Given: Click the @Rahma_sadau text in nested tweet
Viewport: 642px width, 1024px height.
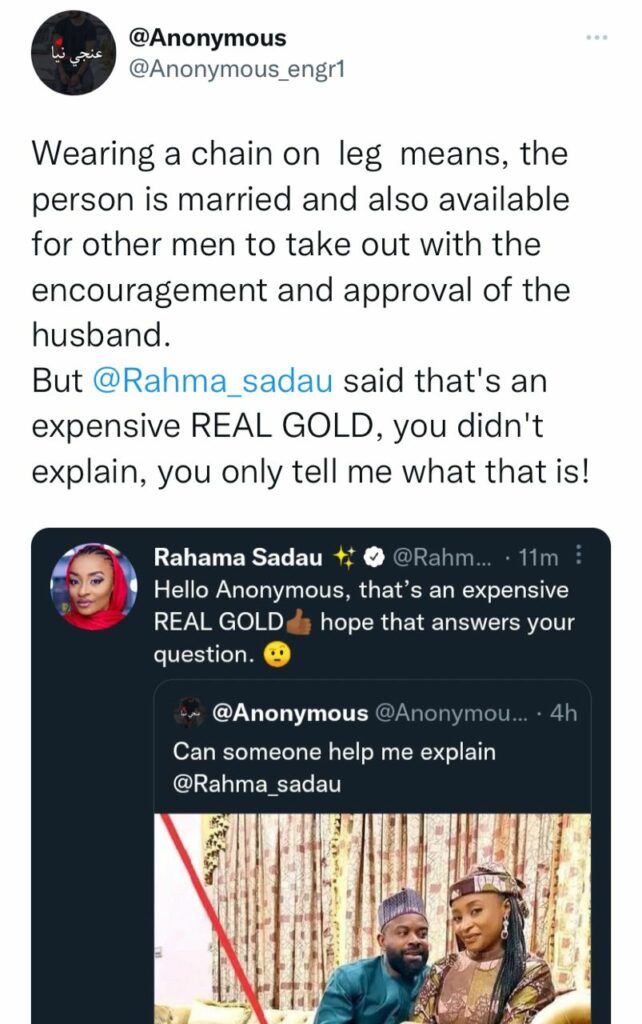Looking at the screenshot, I should pos(257,784).
